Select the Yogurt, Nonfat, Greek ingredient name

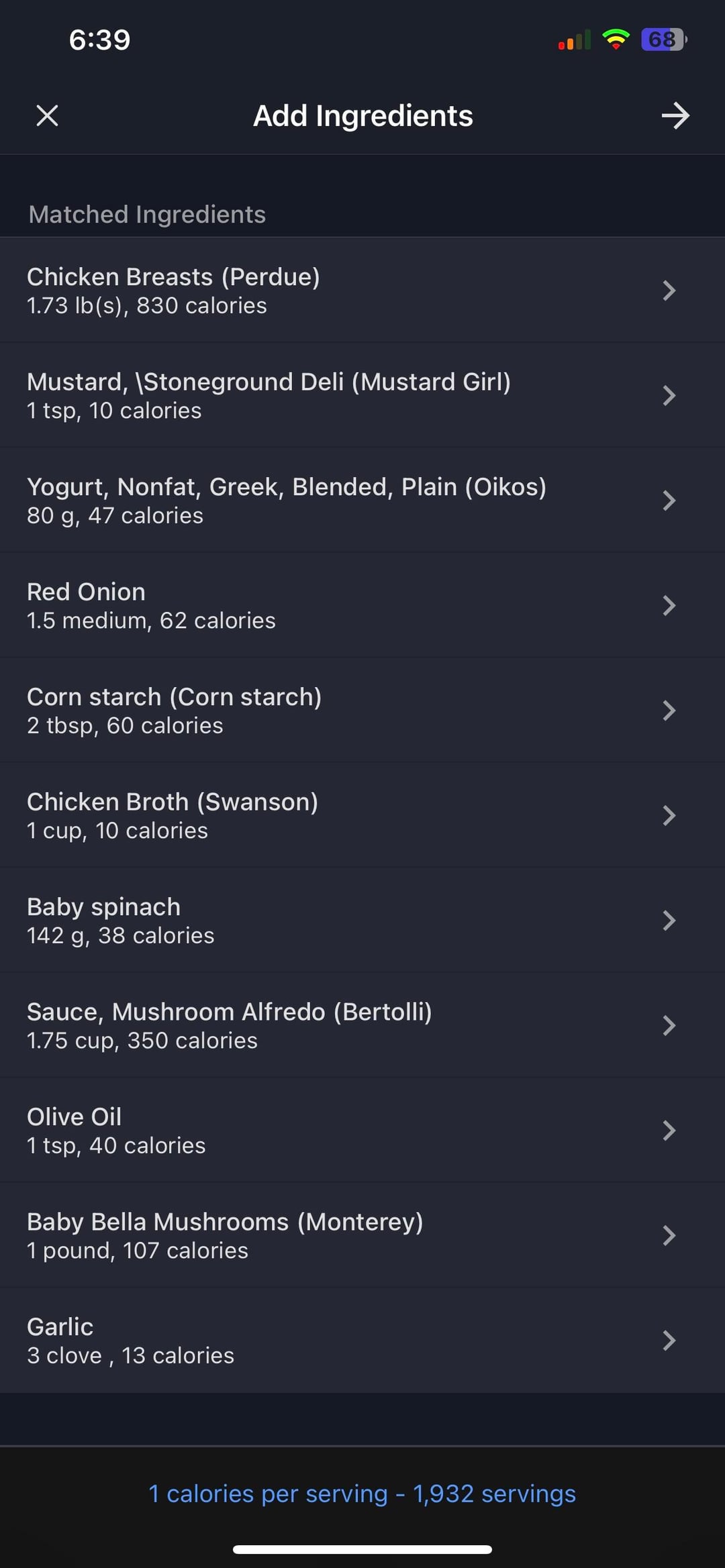pos(286,487)
